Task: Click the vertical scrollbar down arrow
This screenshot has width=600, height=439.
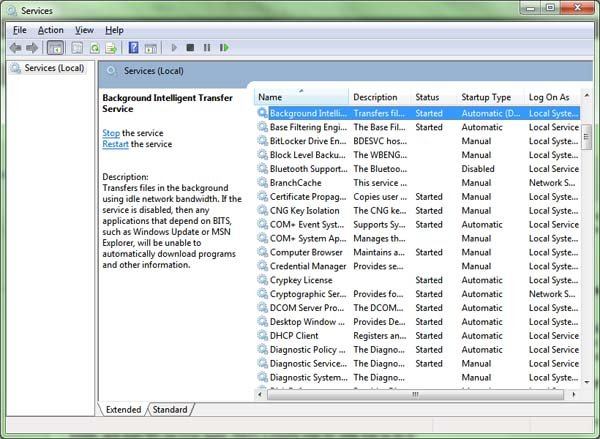Action: pyautogui.click(x=587, y=382)
